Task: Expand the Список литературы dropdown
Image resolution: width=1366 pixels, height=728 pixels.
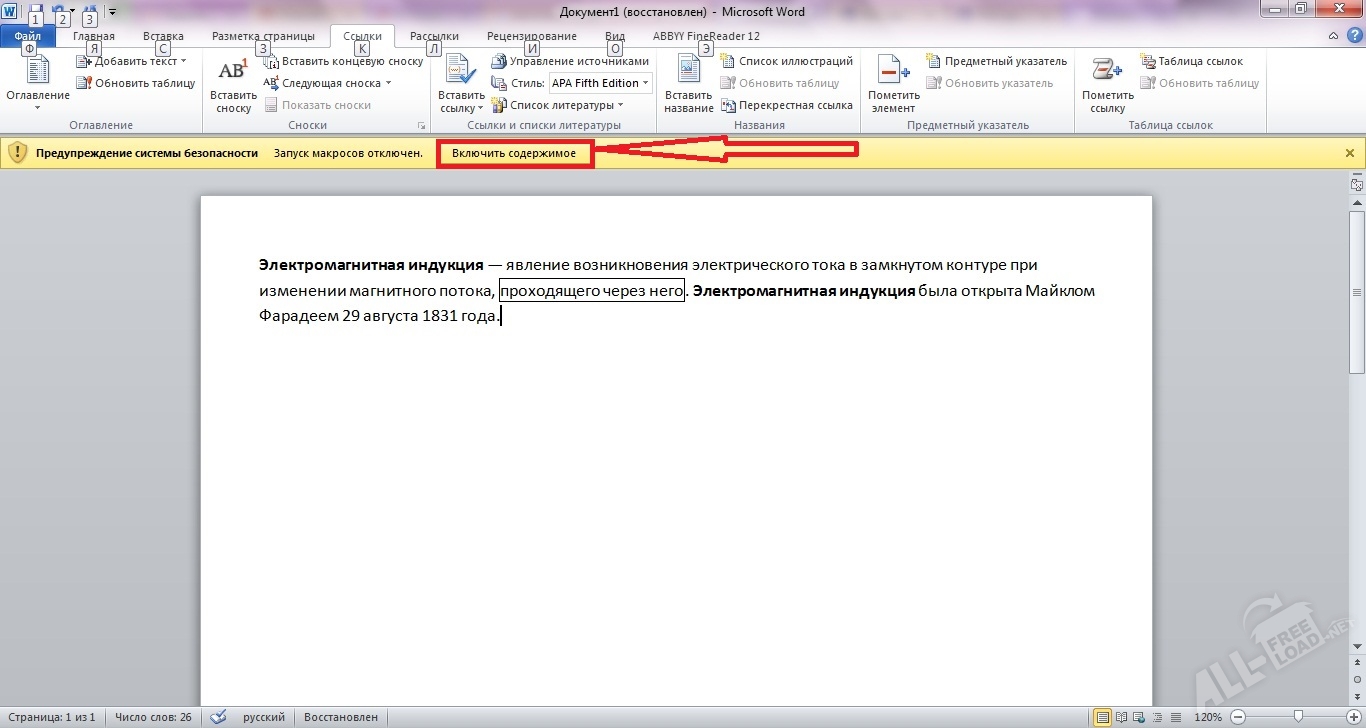Action: click(x=620, y=105)
